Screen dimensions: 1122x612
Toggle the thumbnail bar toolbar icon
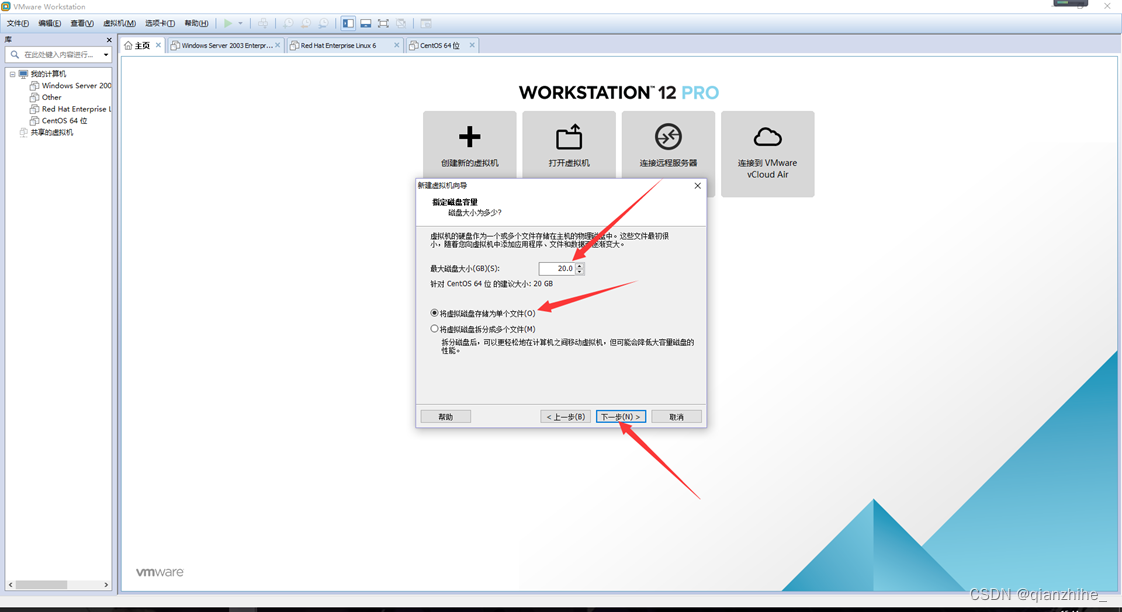pos(366,23)
